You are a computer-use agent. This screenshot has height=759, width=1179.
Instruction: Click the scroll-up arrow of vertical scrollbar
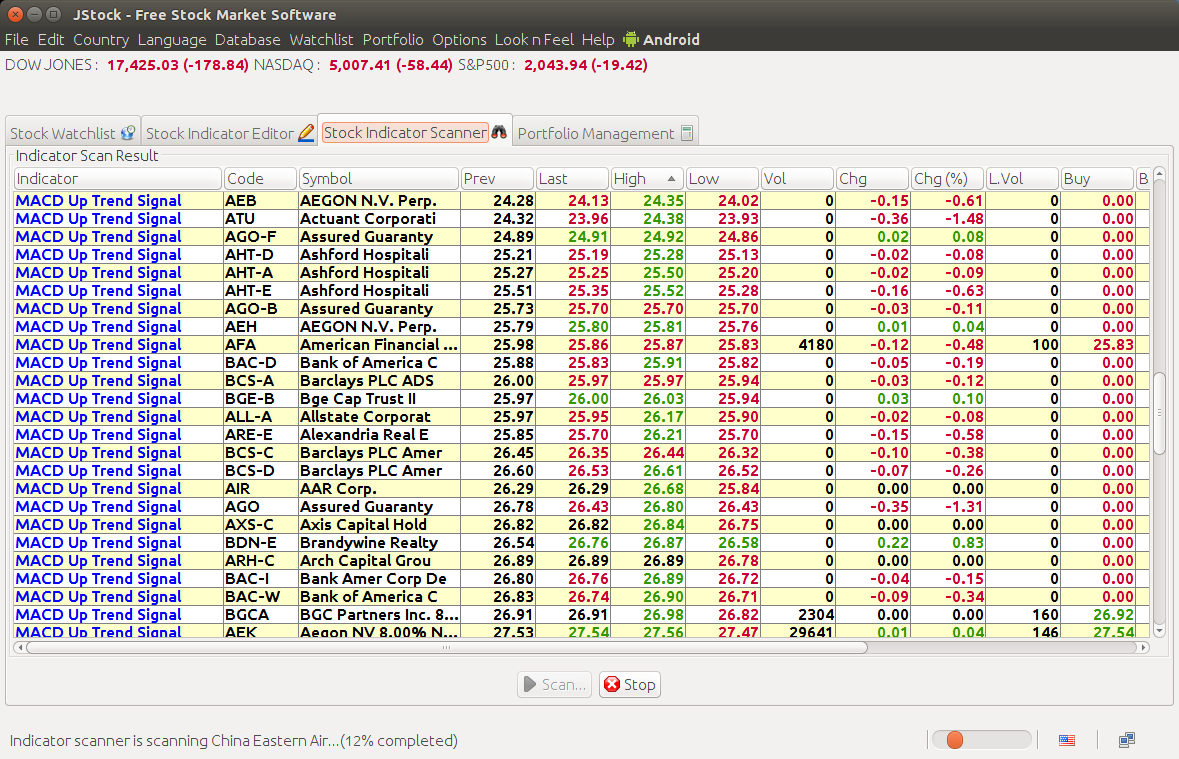(1159, 175)
